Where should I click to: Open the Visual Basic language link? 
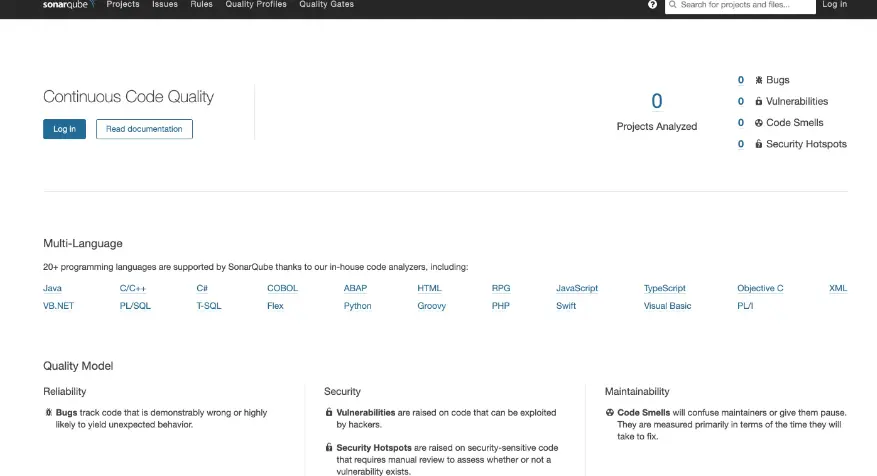pos(667,306)
